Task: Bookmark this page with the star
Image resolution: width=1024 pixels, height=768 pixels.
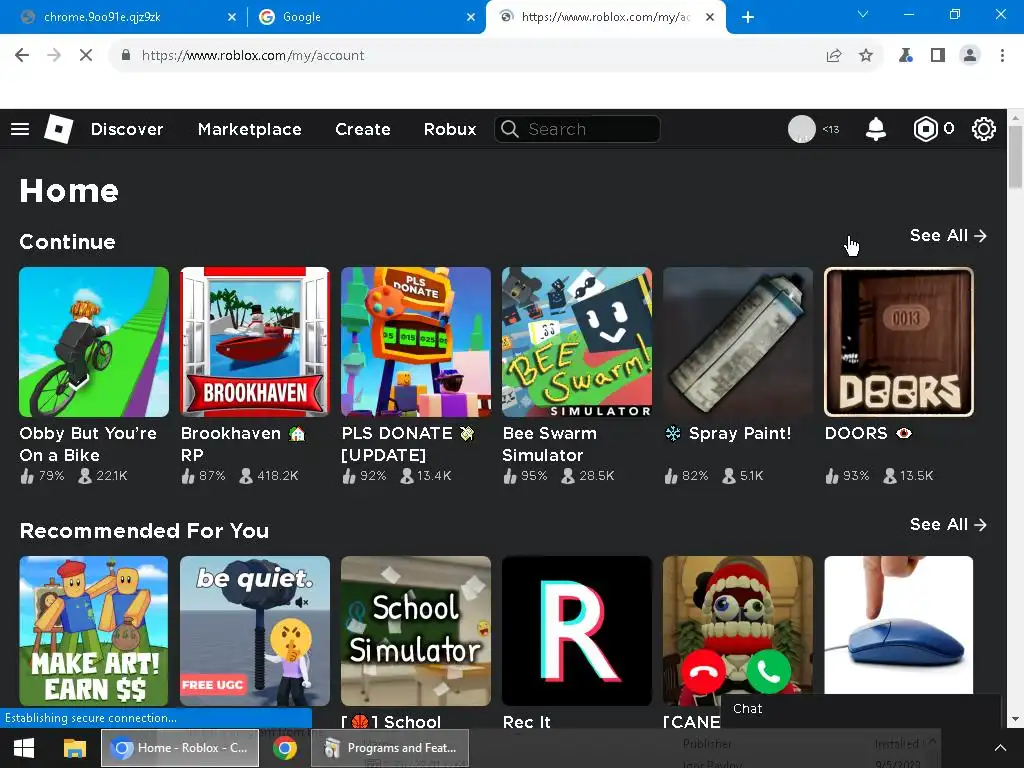Action: point(866,56)
